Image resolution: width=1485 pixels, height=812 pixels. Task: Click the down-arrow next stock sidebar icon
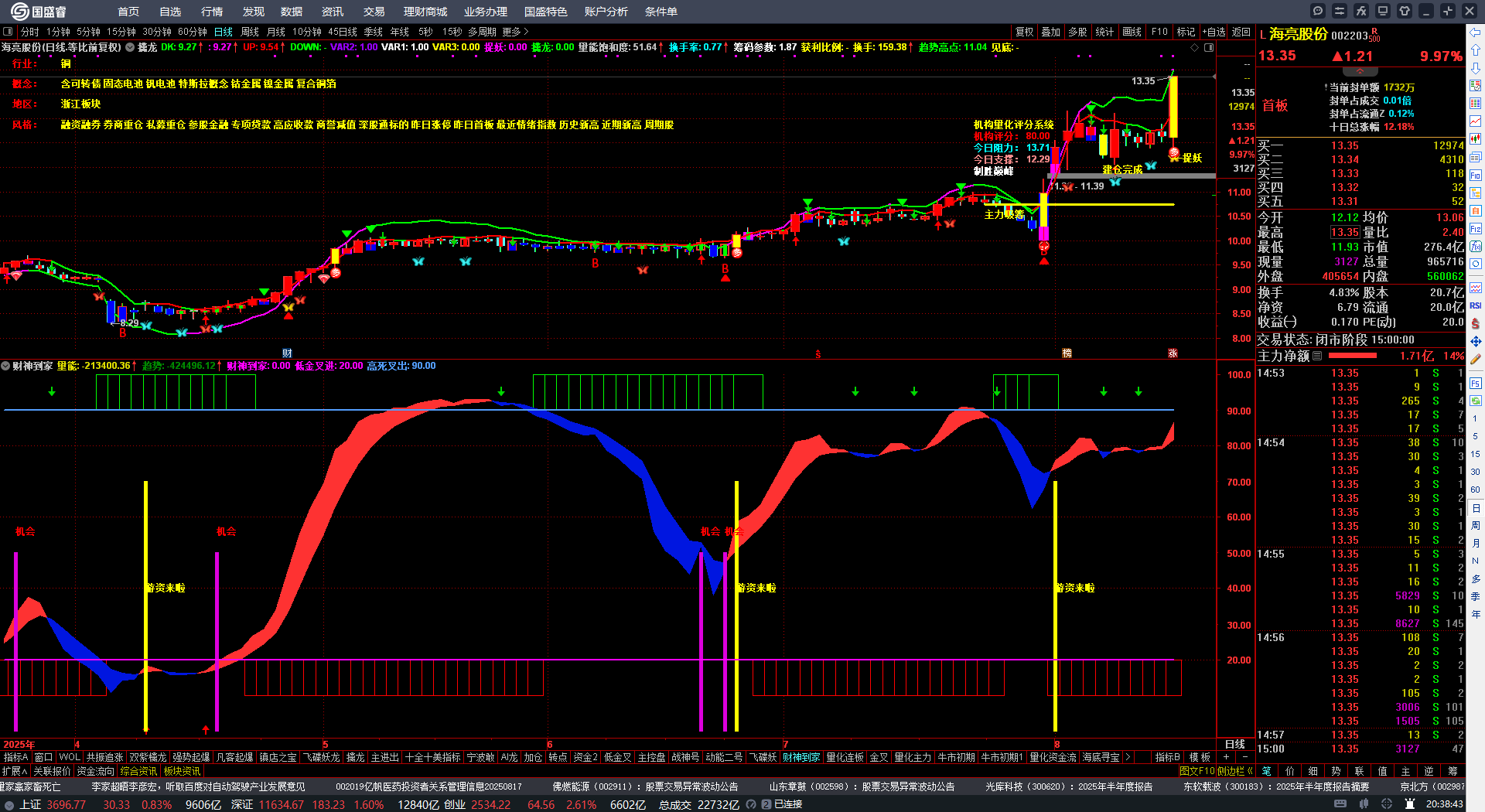coord(1476,67)
